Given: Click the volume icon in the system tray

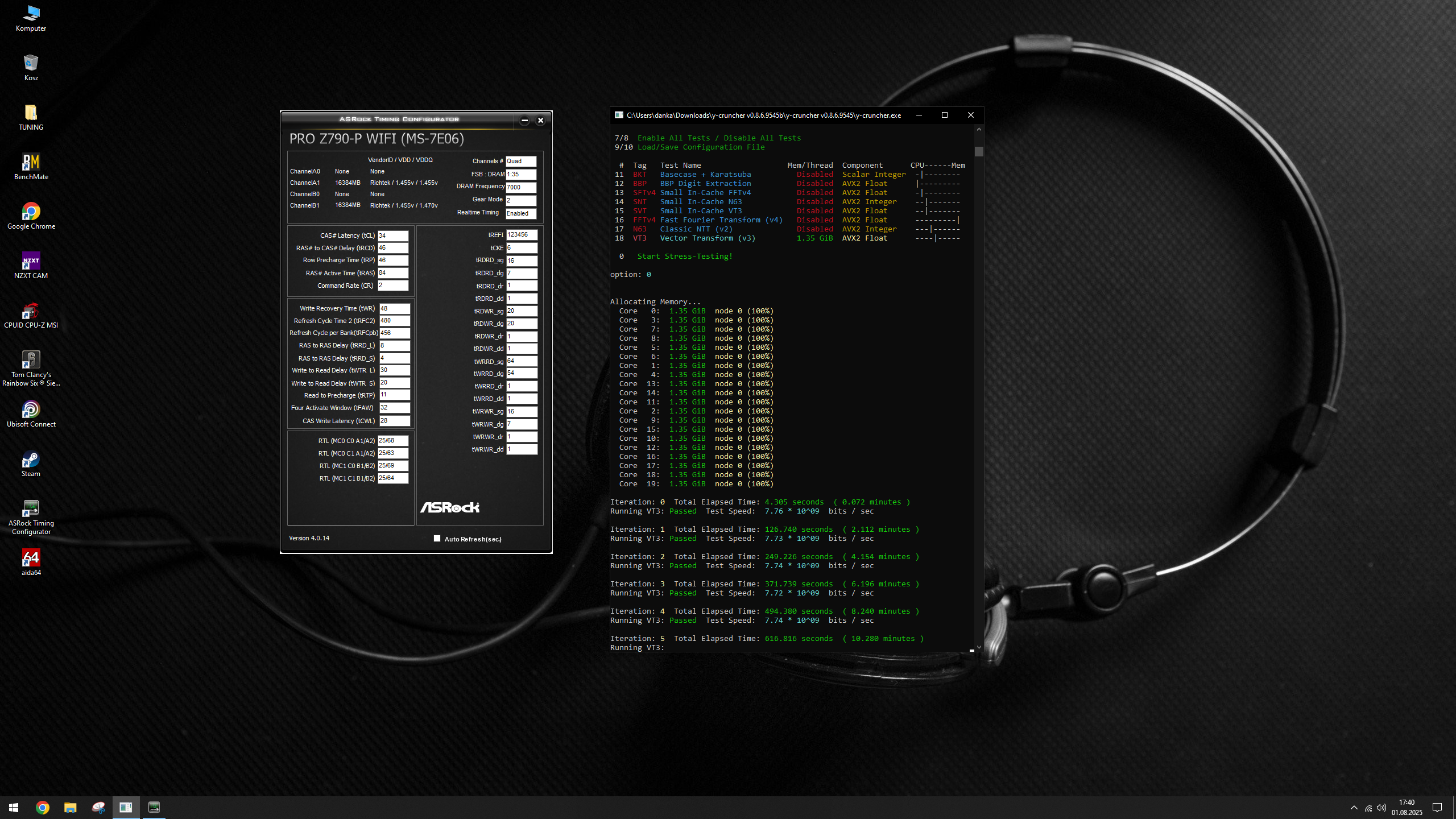Looking at the screenshot, I should pyautogui.click(x=1381, y=808).
